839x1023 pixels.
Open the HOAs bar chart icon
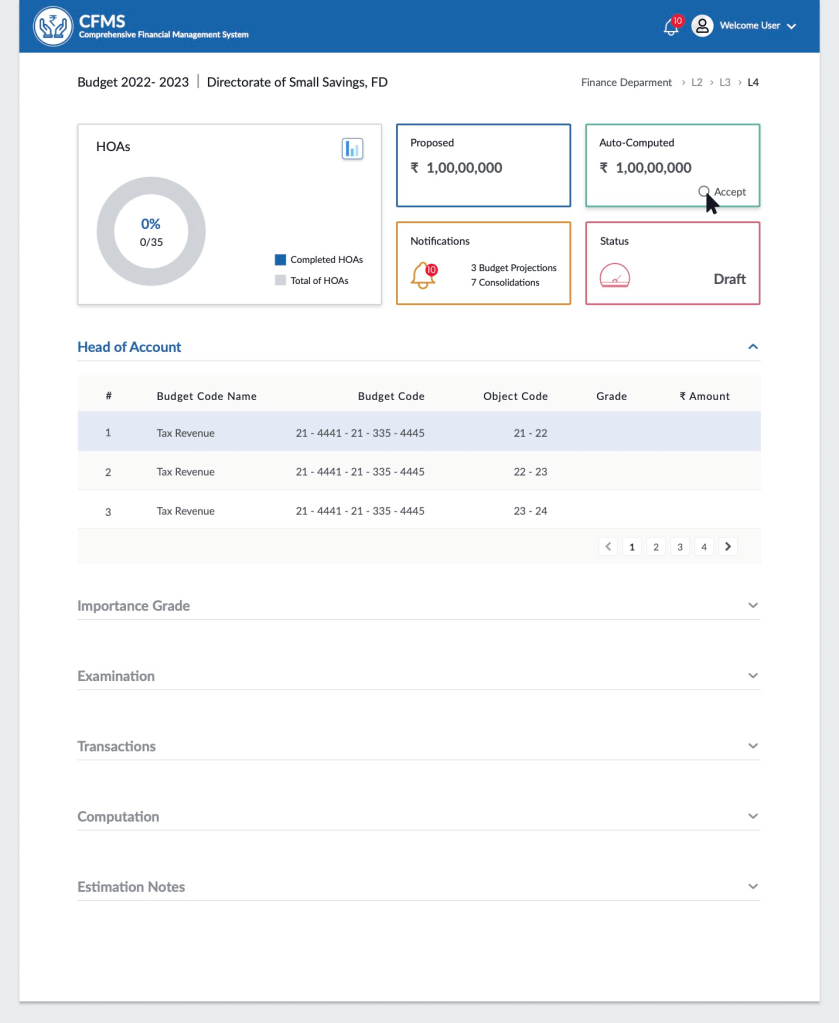click(x=352, y=149)
